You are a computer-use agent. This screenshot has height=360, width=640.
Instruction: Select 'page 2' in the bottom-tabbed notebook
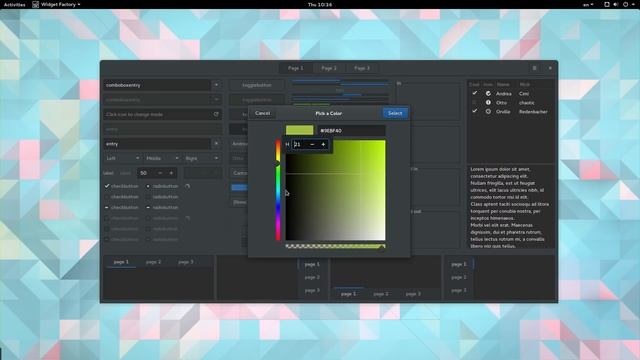pyautogui.click(x=381, y=294)
